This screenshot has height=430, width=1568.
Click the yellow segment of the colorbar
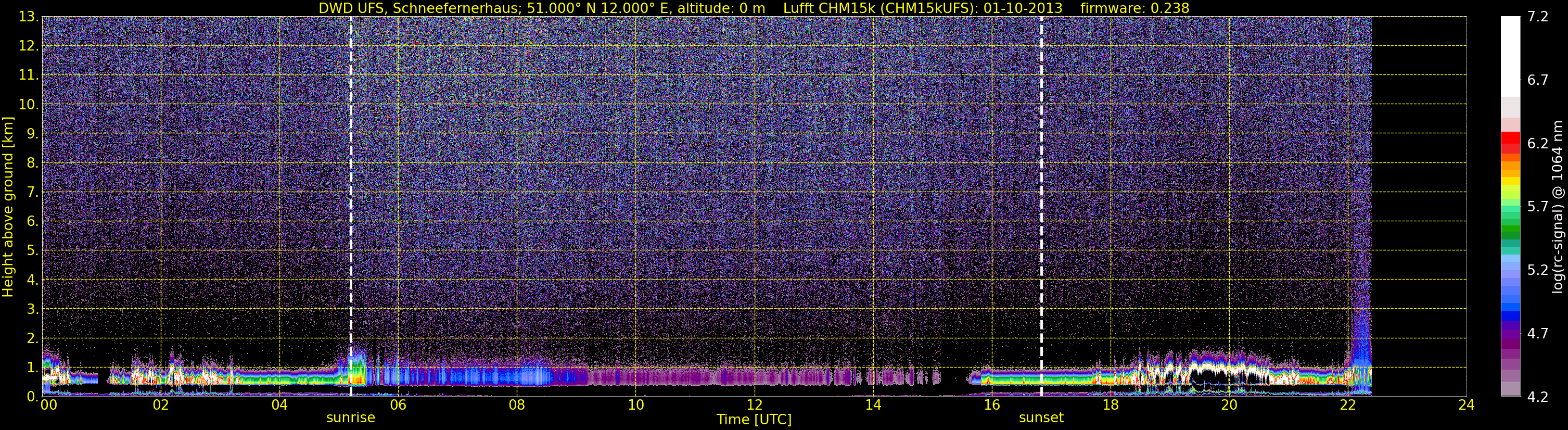tap(1510, 181)
